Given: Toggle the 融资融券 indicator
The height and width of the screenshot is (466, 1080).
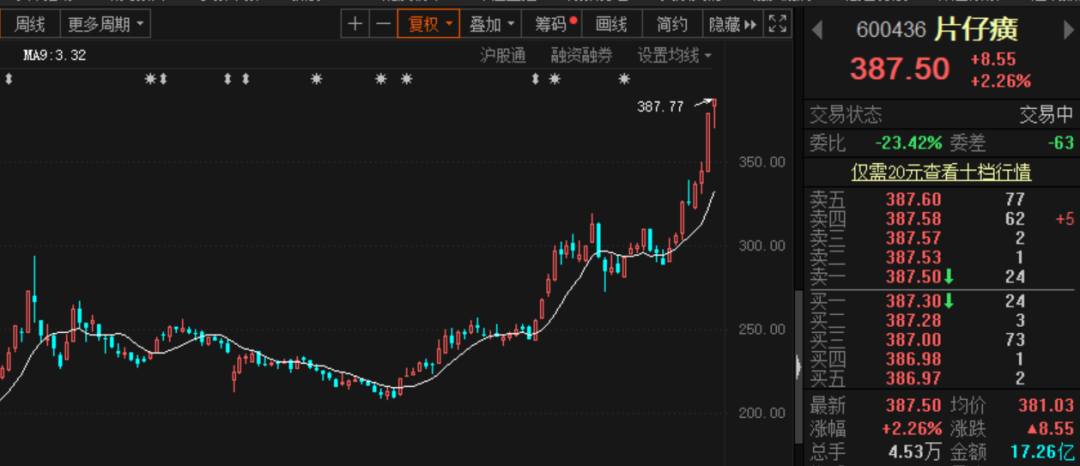Looking at the screenshot, I should (x=581, y=55).
